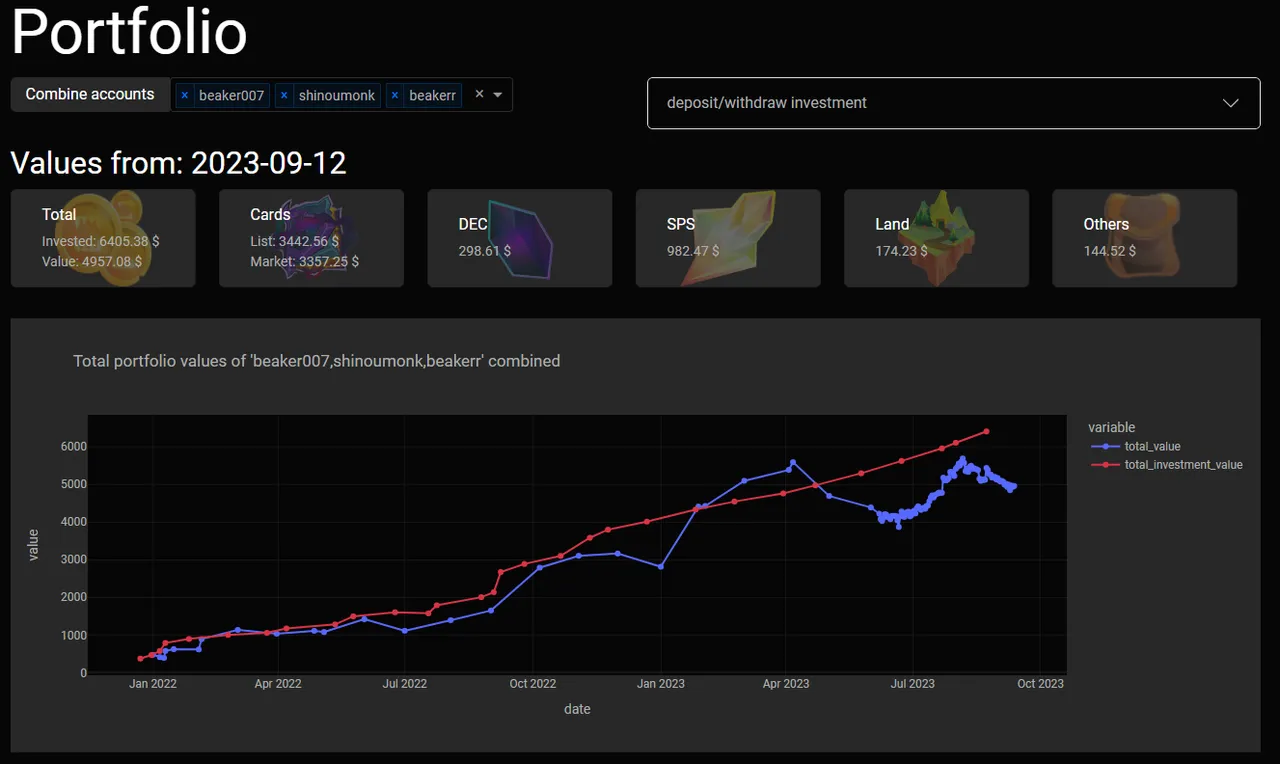
Task: Toggle the total_value legend entry
Action: pos(1136,446)
